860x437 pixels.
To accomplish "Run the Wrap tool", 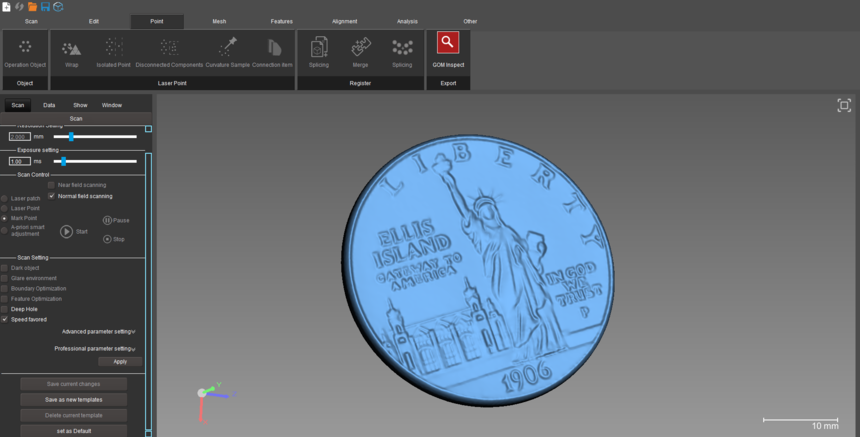I will [72, 53].
